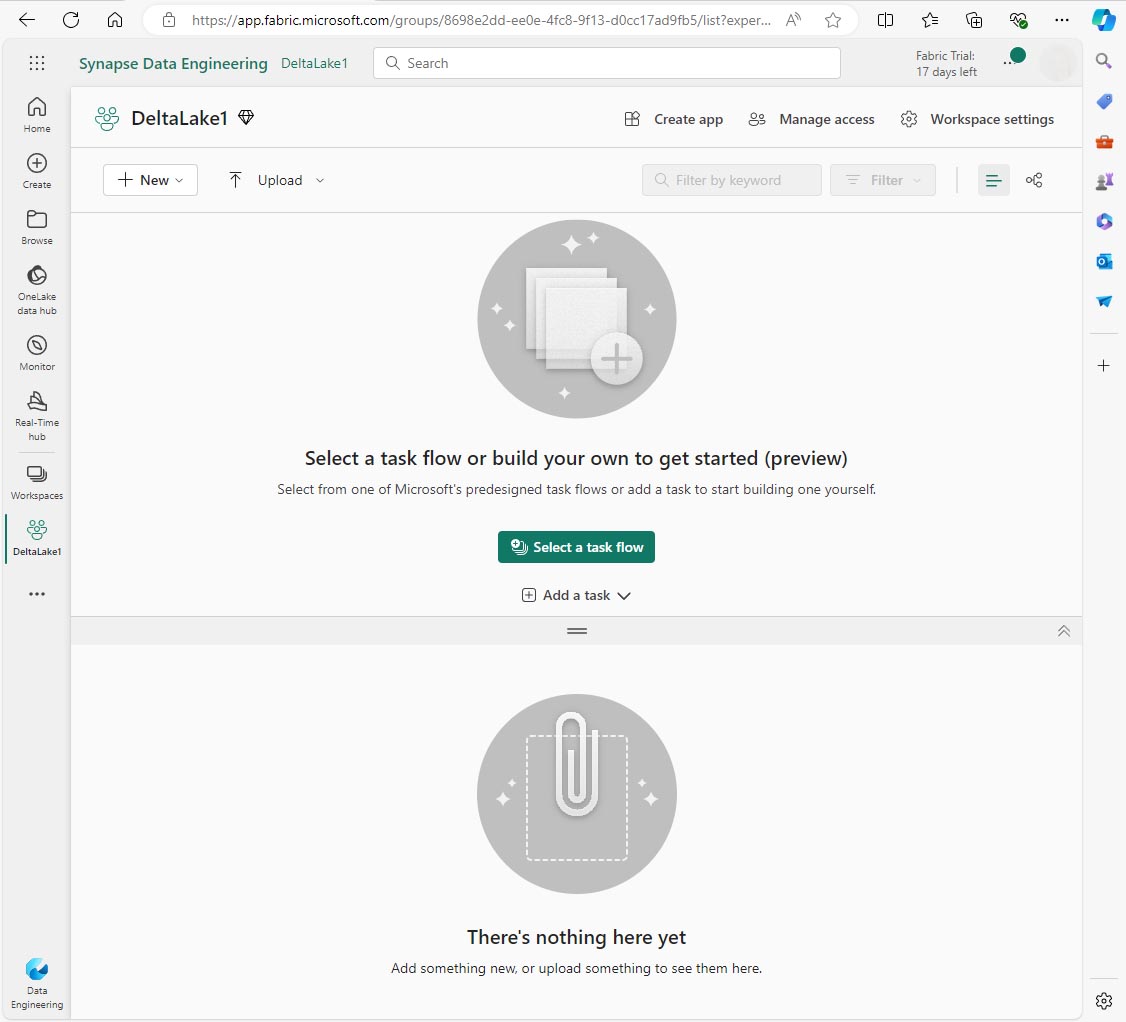Open the New item dropdown
1126x1022 pixels.
coord(150,180)
